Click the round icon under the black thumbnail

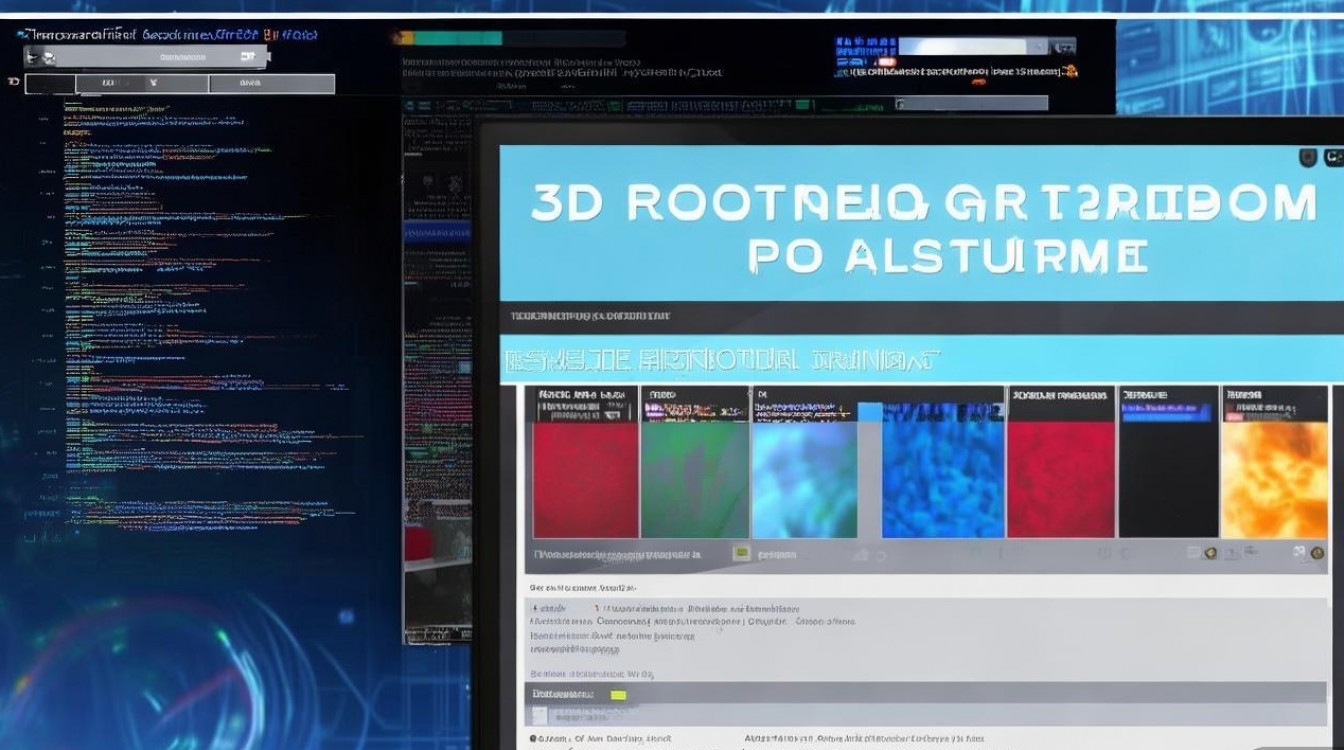click(1211, 552)
